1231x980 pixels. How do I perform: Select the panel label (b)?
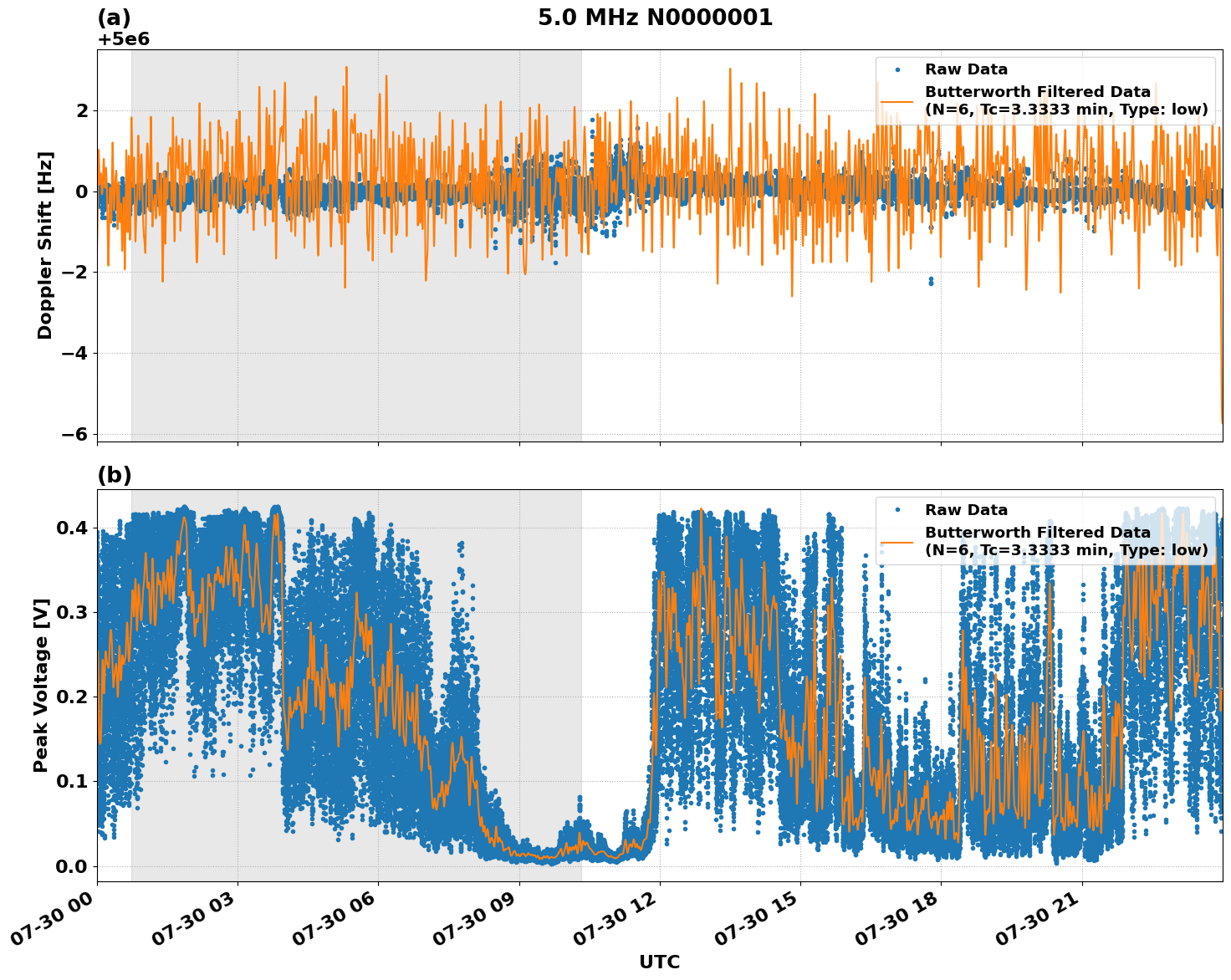coord(114,475)
